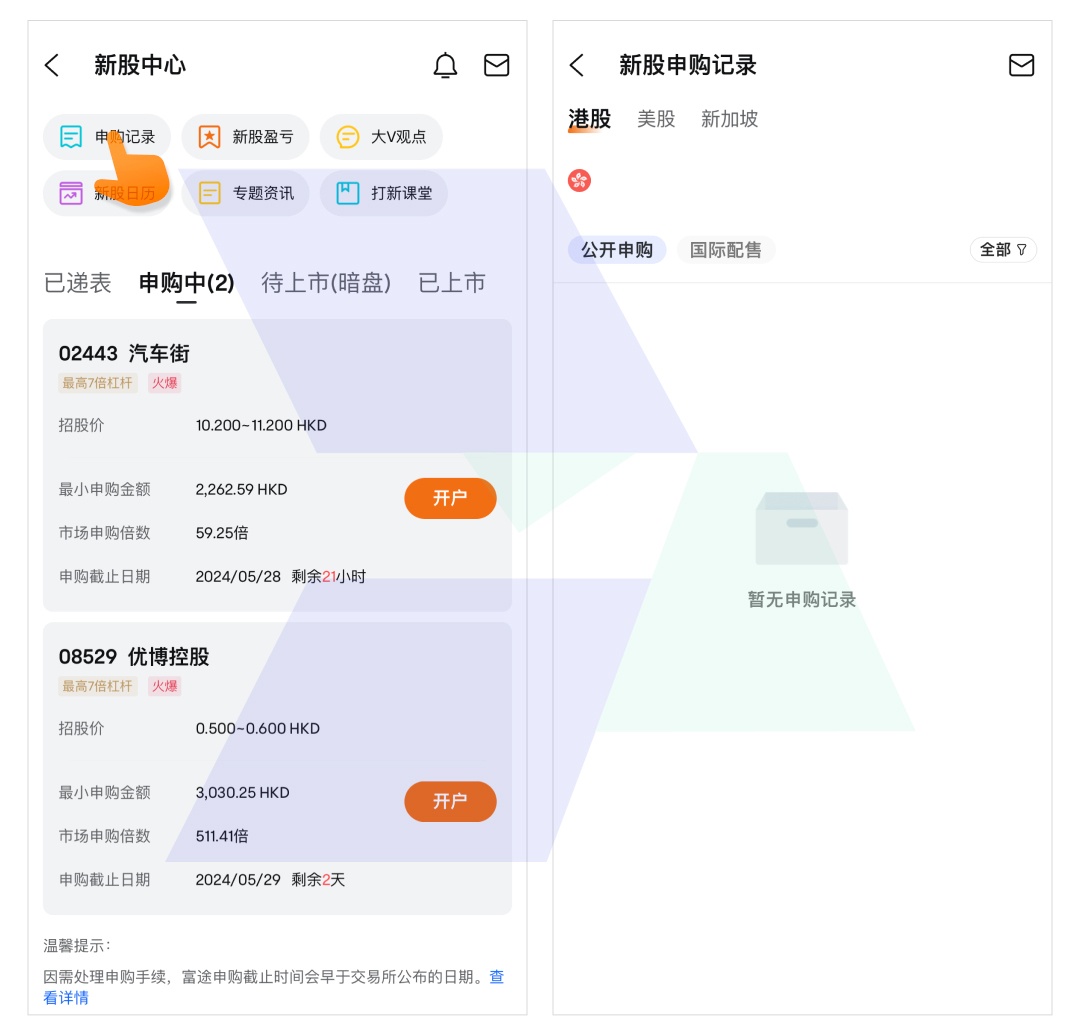This screenshot has width=1080, height=1036.
Task: Click the 大V观点 chat bubble icon
Action: pyautogui.click(x=348, y=136)
